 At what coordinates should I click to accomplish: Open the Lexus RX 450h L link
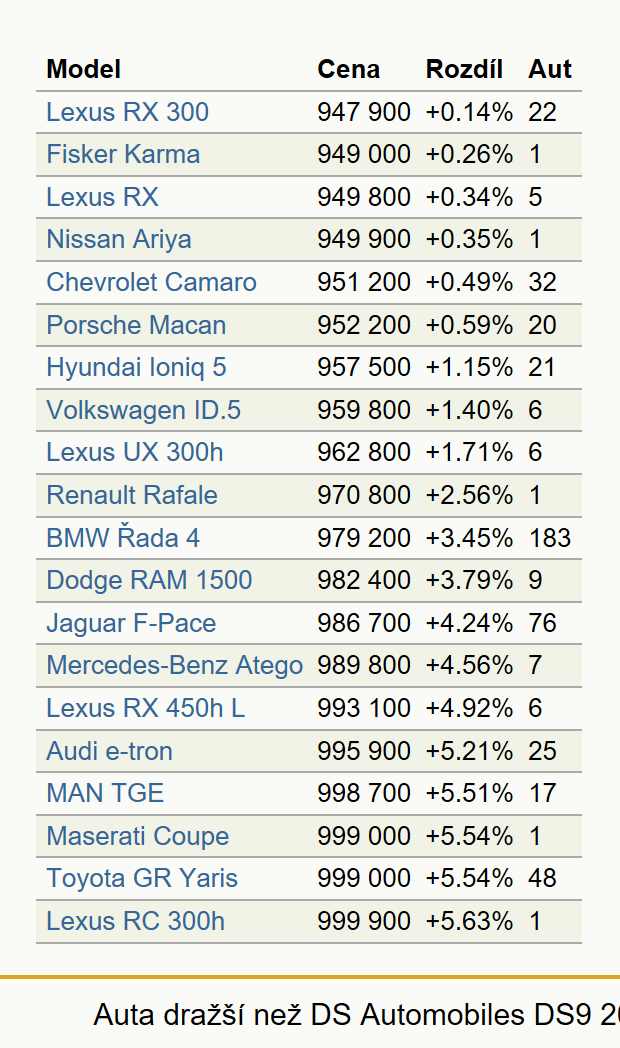(x=146, y=708)
